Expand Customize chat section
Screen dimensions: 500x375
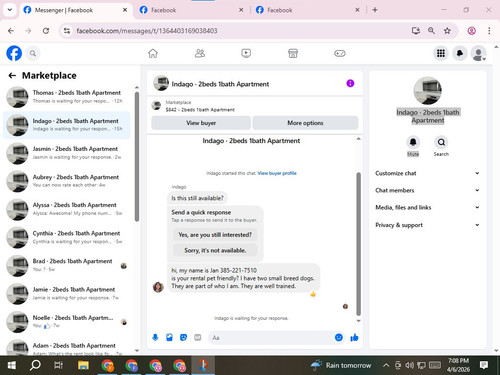tap(428, 173)
